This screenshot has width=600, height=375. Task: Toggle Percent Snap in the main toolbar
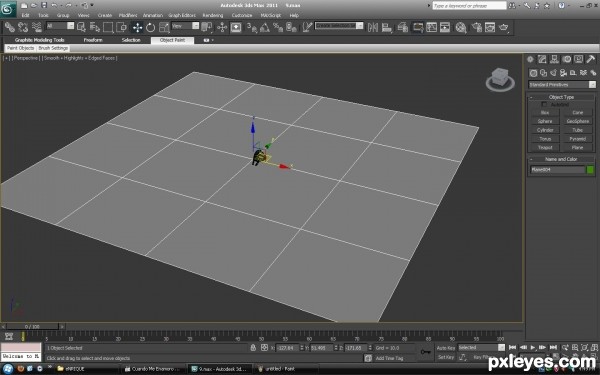coord(278,27)
